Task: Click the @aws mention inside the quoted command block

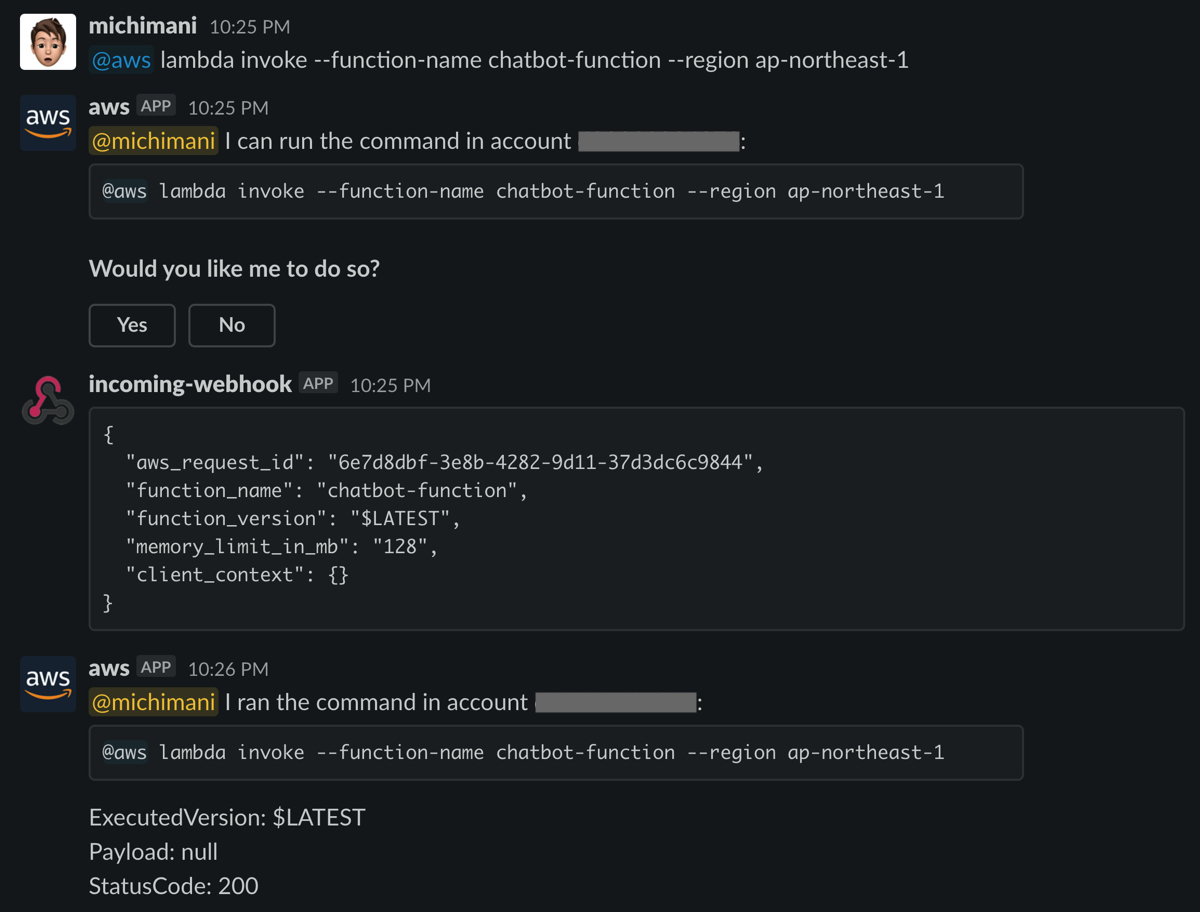Action: click(x=124, y=191)
